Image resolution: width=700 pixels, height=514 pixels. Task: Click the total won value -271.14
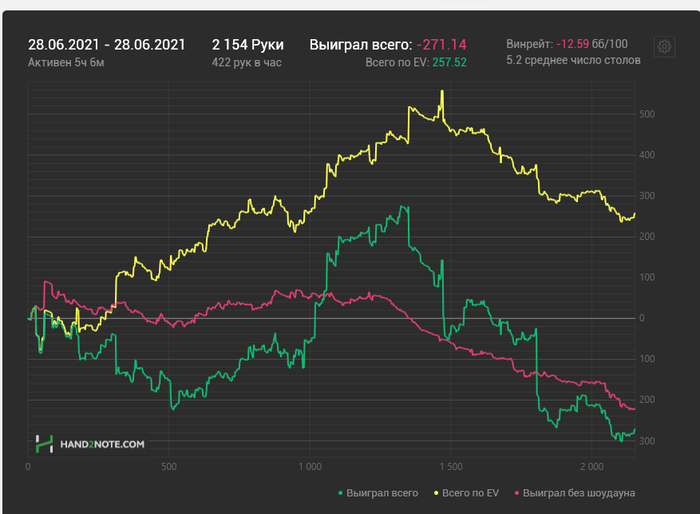pyautogui.click(x=442, y=45)
